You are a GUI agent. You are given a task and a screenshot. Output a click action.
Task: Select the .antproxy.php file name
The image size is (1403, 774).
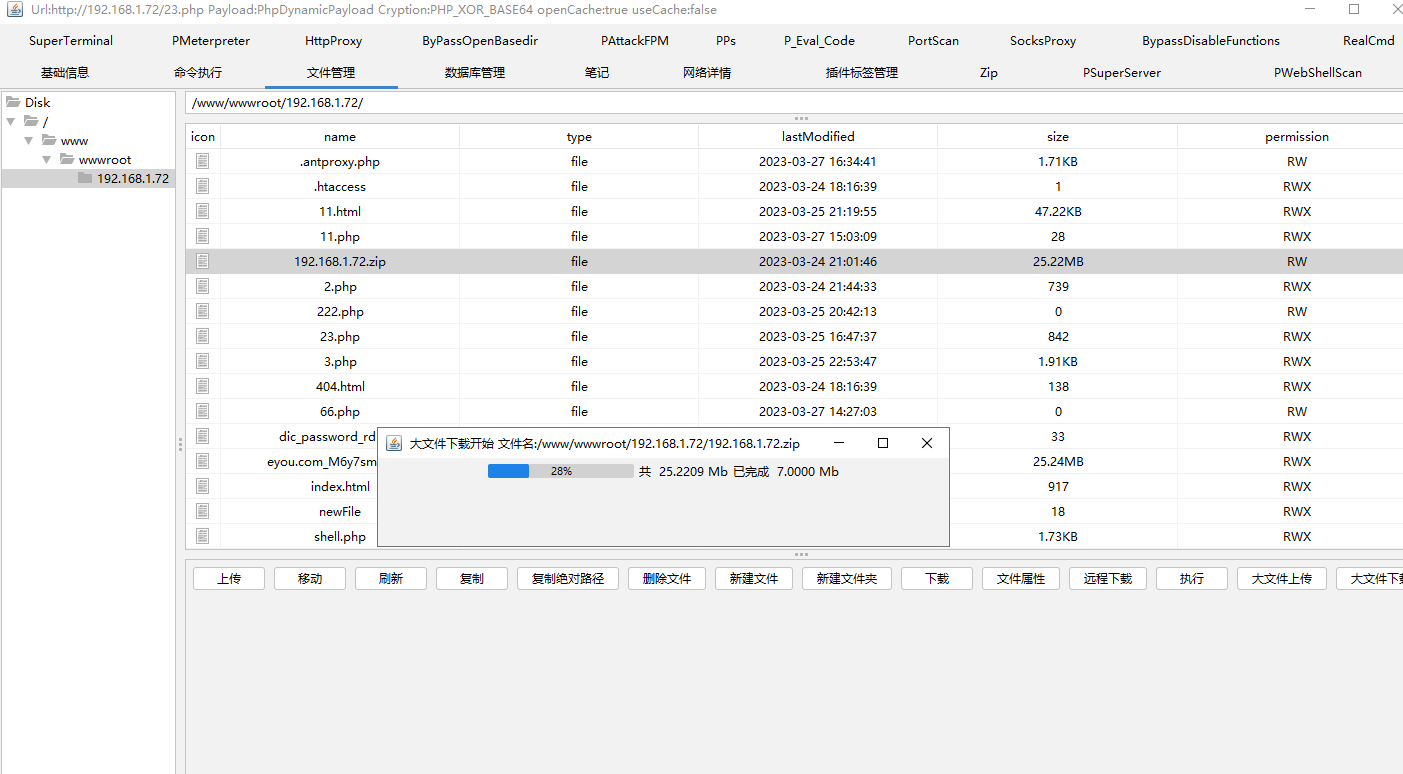340,162
